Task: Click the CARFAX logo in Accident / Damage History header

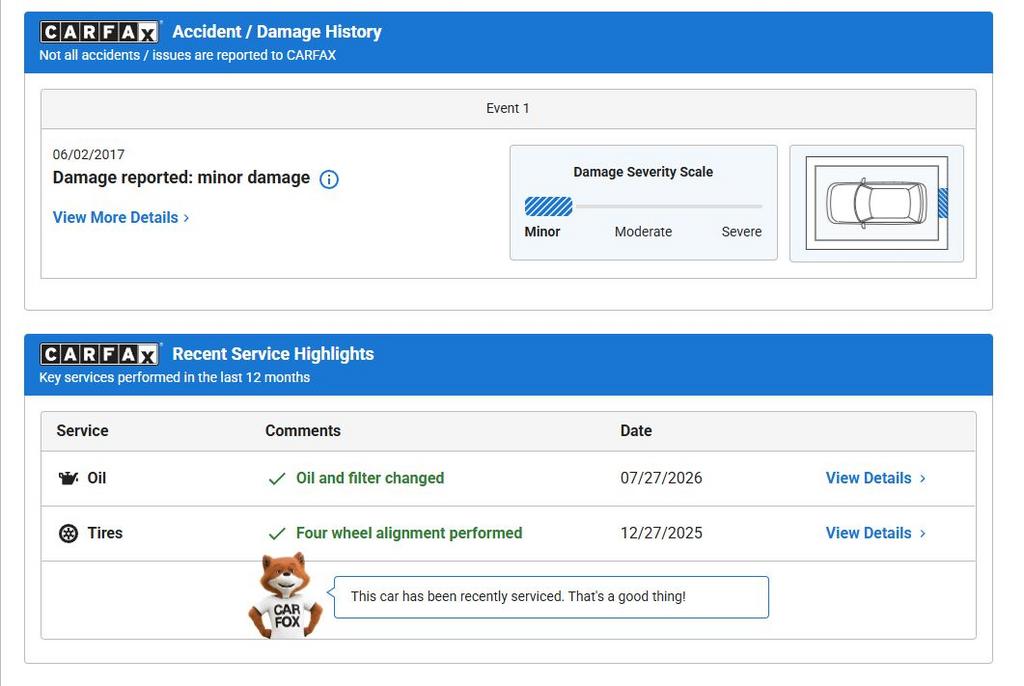Action: tap(99, 31)
